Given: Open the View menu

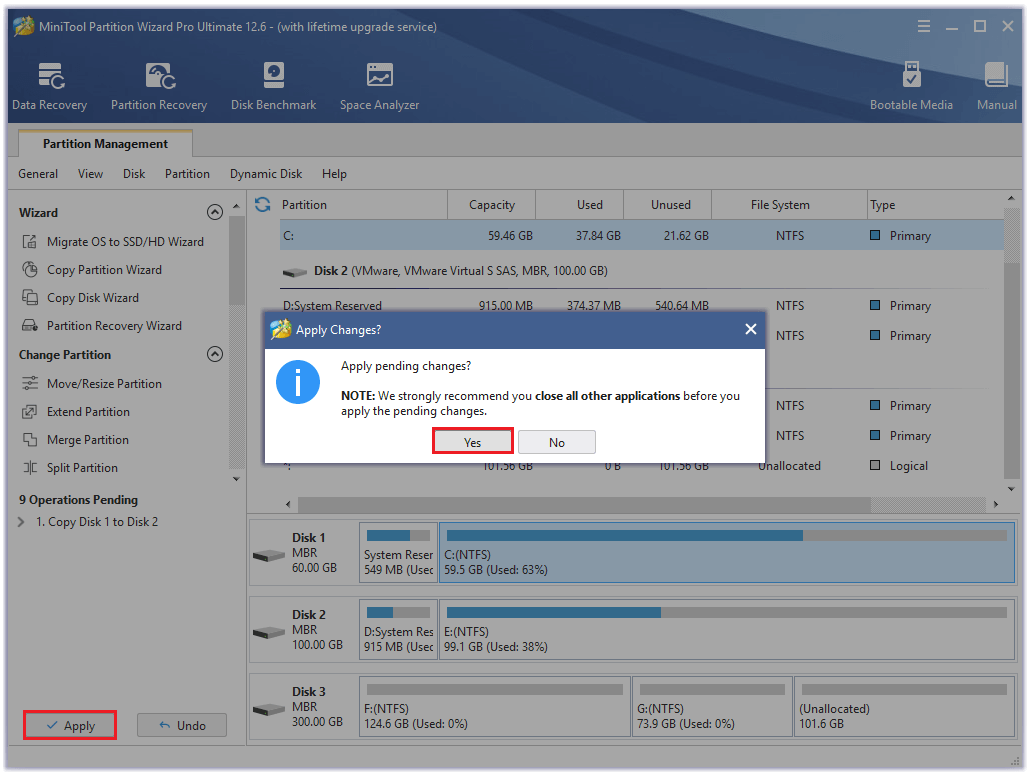Looking at the screenshot, I should [x=90, y=174].
